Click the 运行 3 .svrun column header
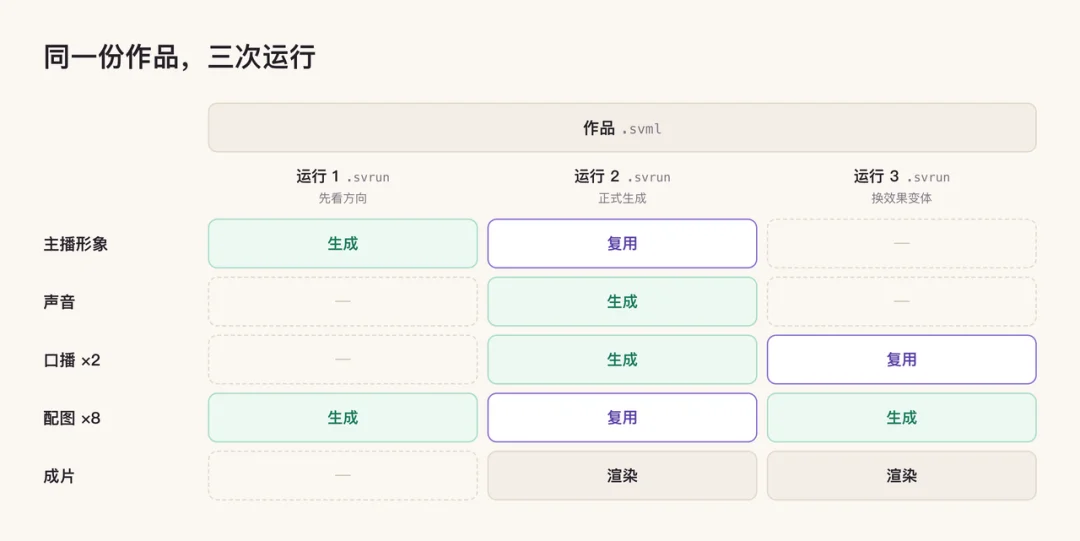This screenshot has height=541, width=1080. [x=902, y=177]
